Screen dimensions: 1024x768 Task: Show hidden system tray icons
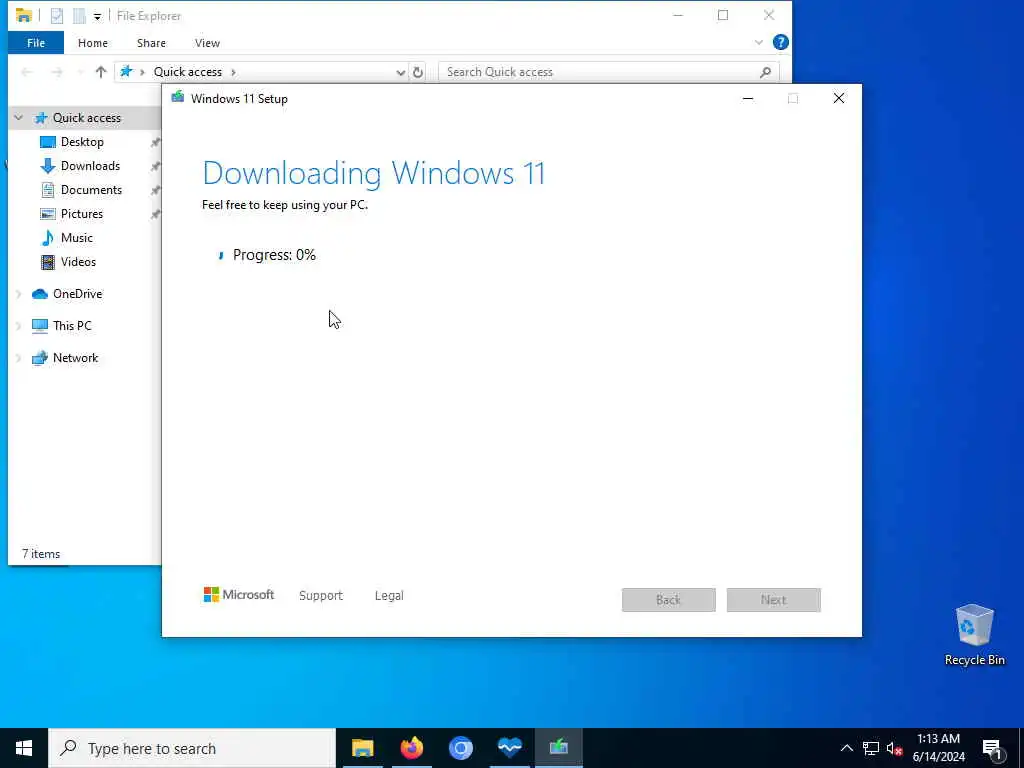click(846, 748)
